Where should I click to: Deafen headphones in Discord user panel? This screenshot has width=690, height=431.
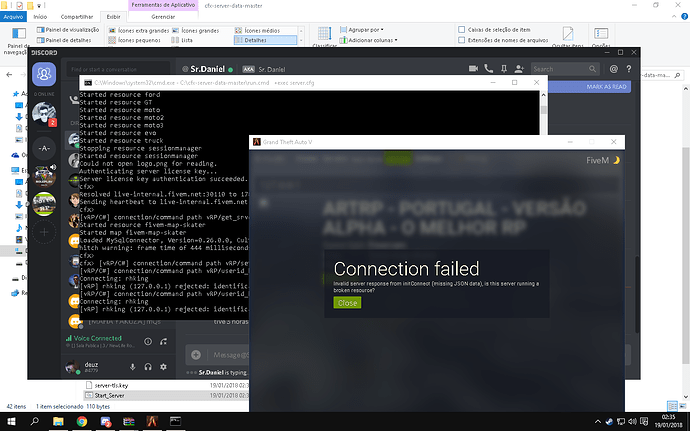click(148, 367)
